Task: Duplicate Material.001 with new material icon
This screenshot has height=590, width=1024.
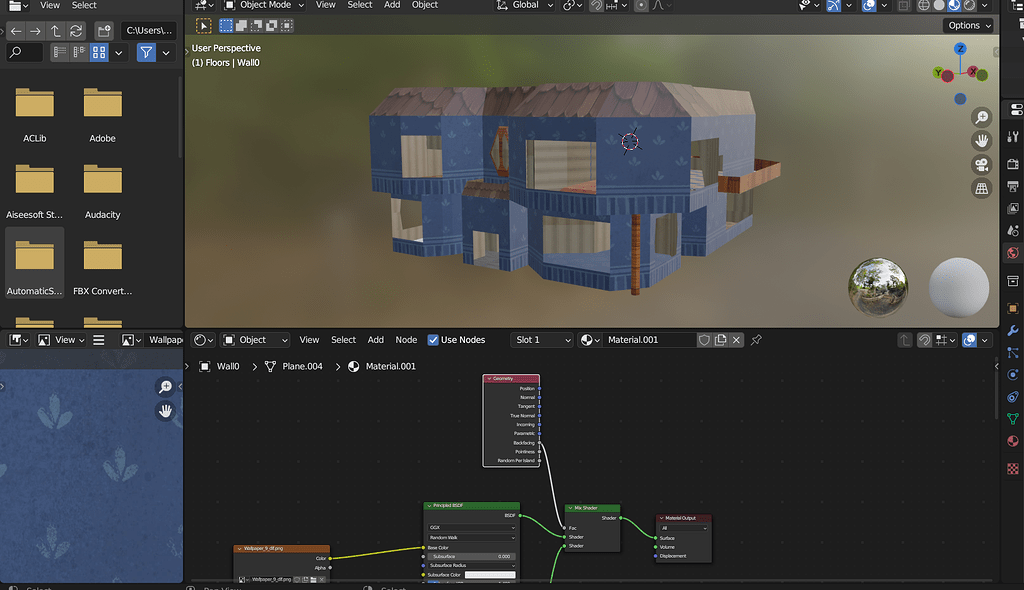Action: (720, 340)
